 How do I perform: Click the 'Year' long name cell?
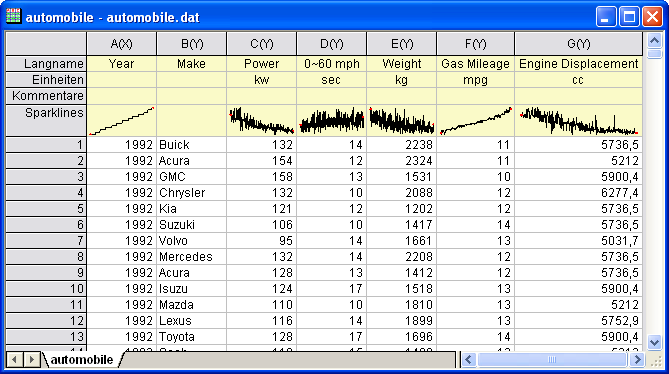tap(122, 64)
